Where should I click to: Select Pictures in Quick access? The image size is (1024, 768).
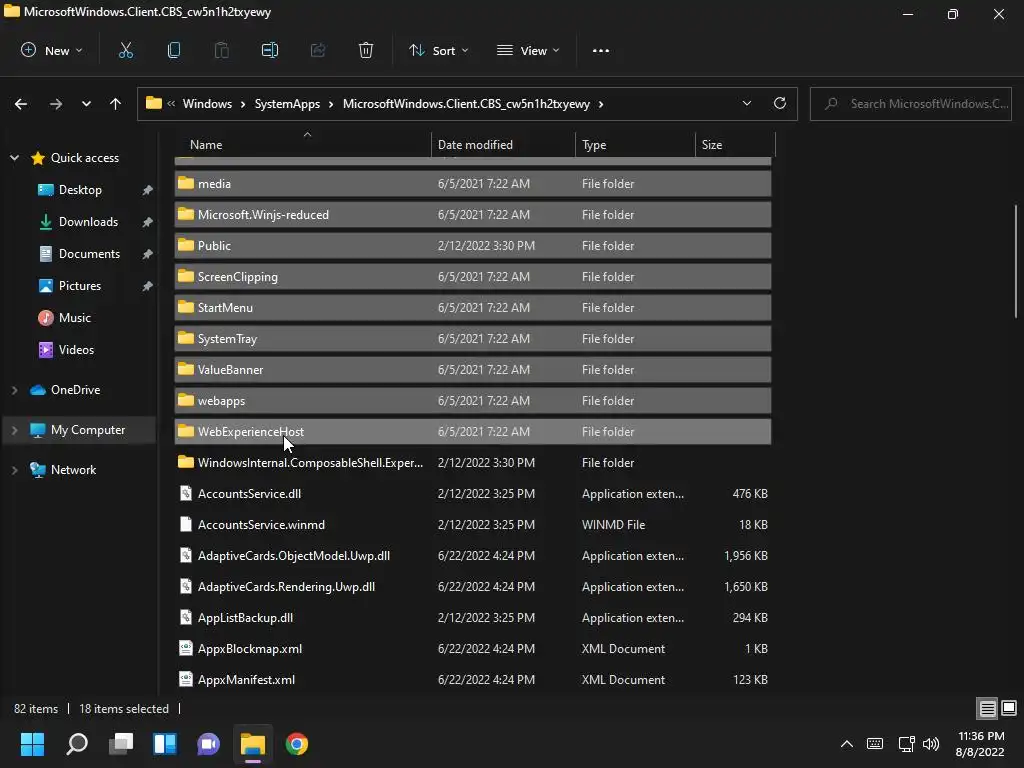click(x=80, y=286)
